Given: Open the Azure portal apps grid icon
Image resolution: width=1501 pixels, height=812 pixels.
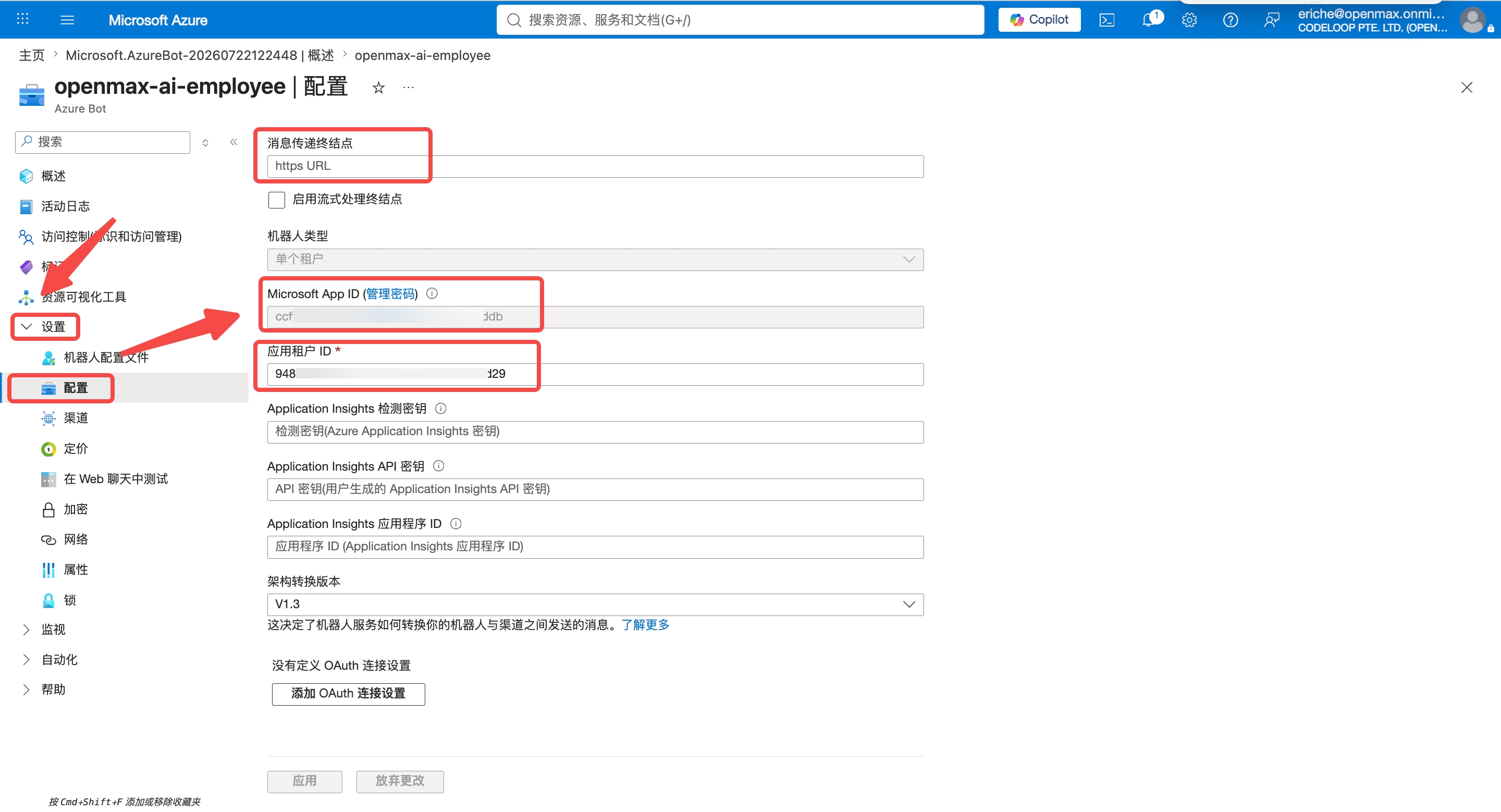Looking at the screenshot, I should [23, 19].
